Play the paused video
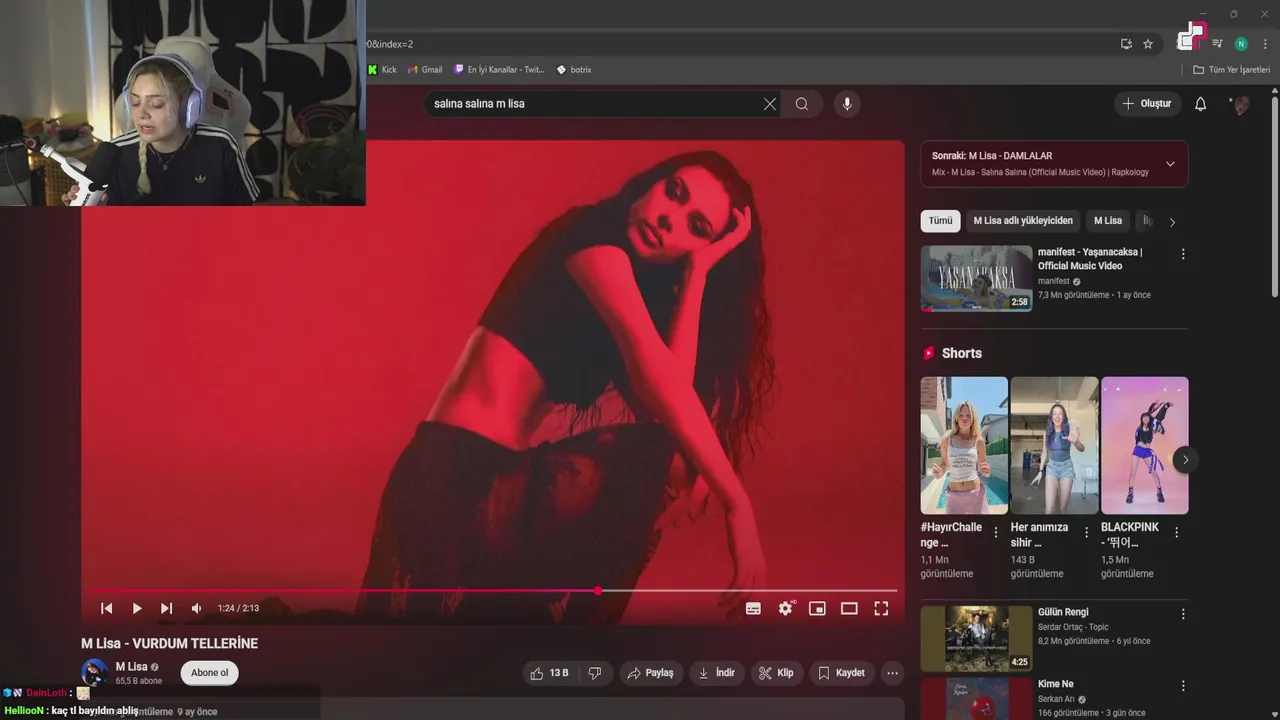 pos(137,608)
